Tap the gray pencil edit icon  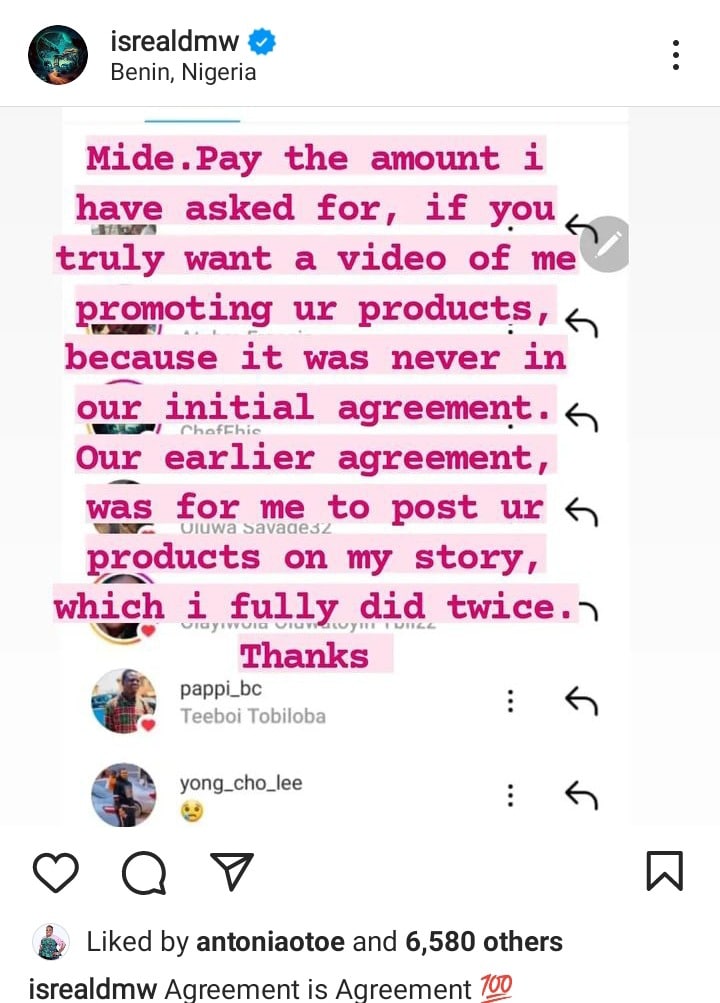pyautogui.click(x=609, y=243)
